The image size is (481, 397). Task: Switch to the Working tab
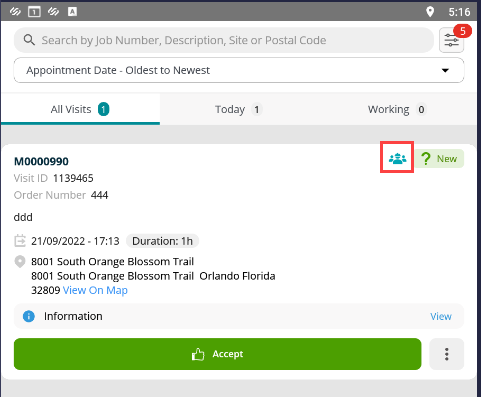[x=397, y=109]
